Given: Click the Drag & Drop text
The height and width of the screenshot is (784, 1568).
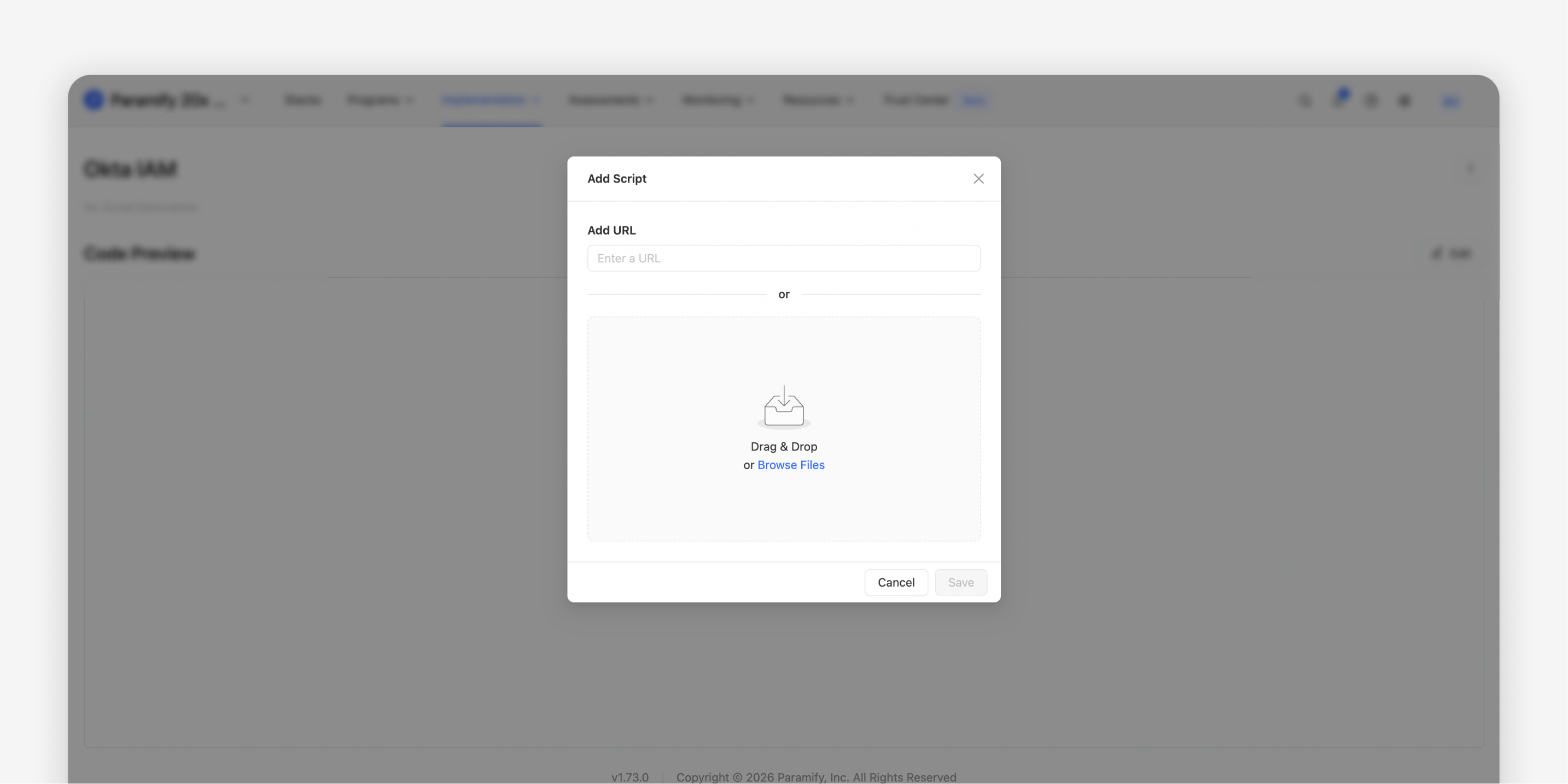Looking at the screenshot, I should click(784, 447).
